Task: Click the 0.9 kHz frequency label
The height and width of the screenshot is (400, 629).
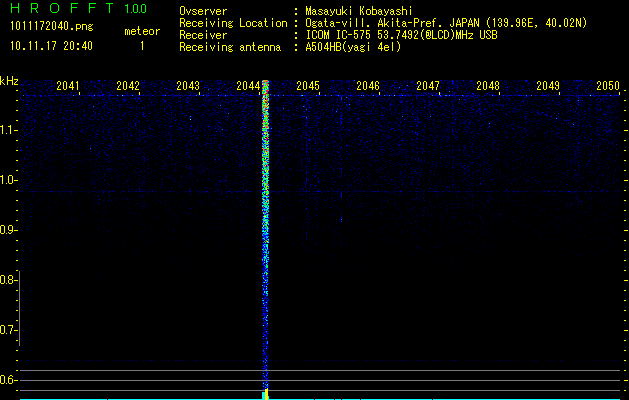Action: click(7, 230)
